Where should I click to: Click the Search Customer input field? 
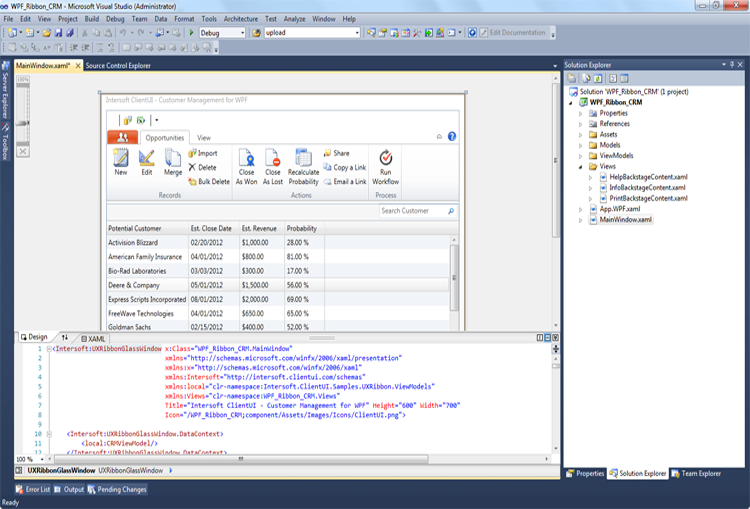pos(411,211)
